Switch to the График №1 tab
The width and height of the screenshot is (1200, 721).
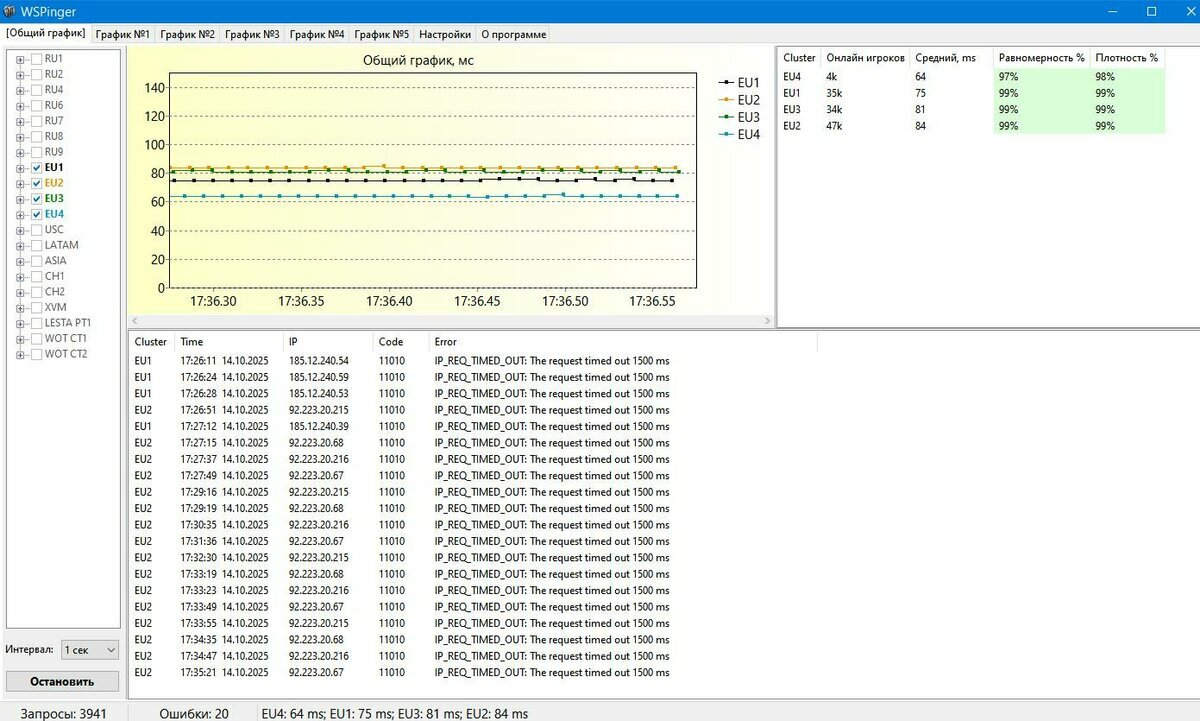pos(122,34)
